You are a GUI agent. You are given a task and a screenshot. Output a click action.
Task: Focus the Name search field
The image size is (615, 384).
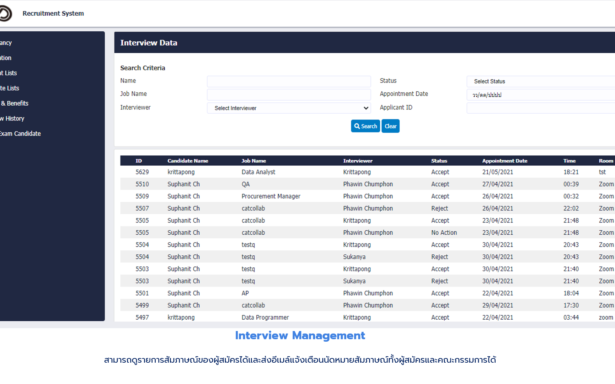(289, 81)
